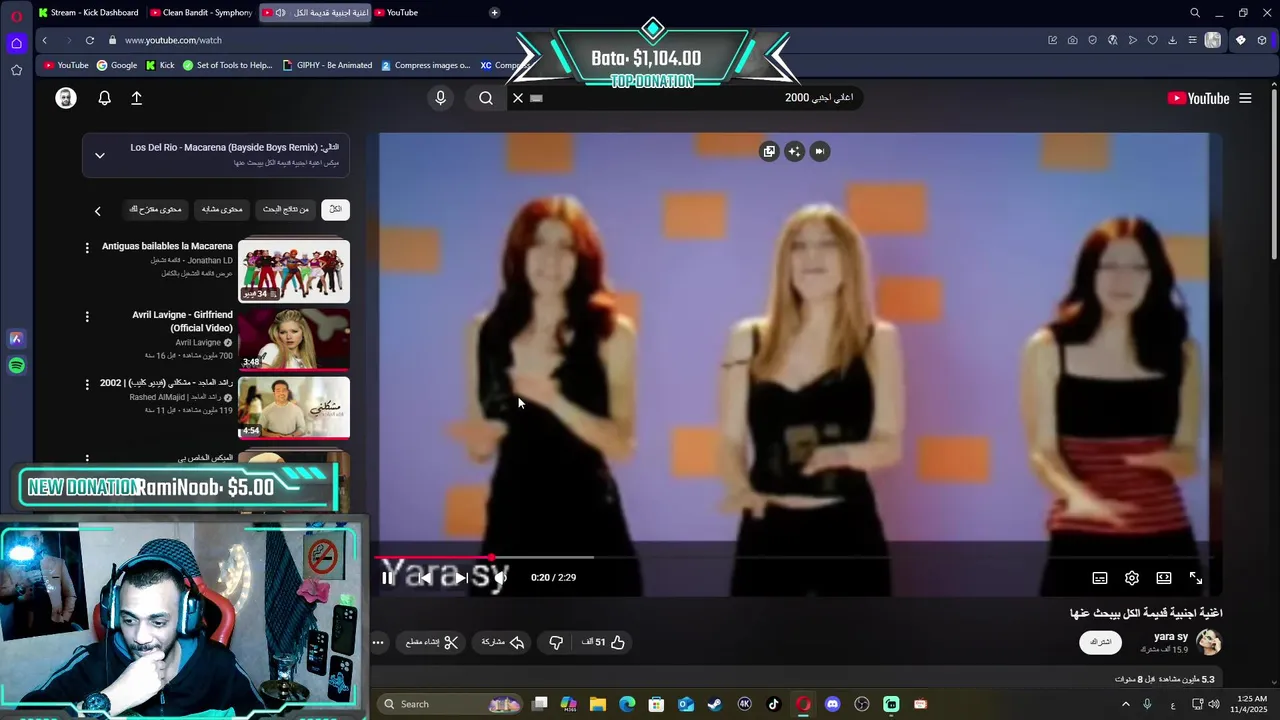
Task: Clear the YouTube search box with X
Action: click(518, 98)
